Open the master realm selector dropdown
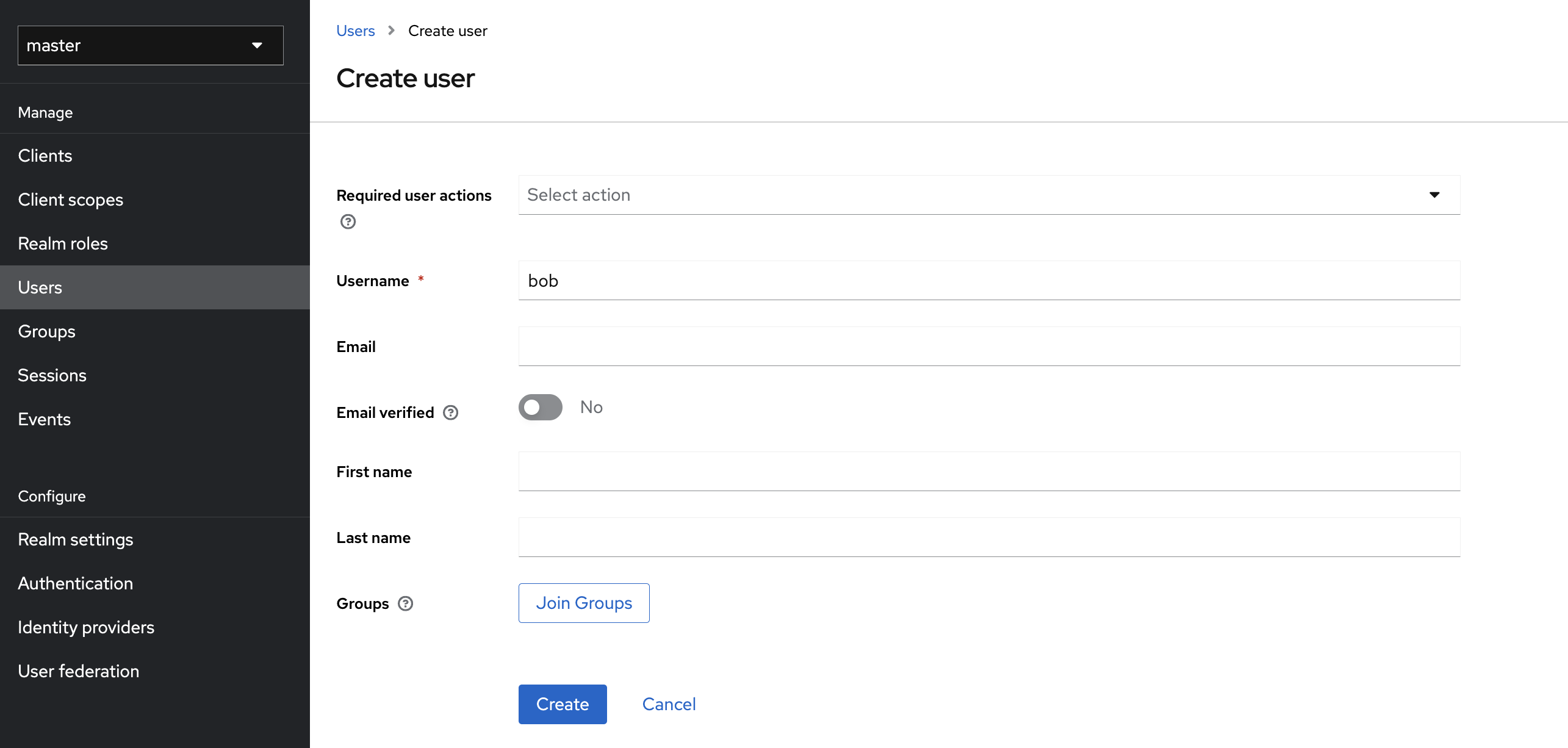The height and width of the screenshot is (748, 1568). click(x=150, y=45)
